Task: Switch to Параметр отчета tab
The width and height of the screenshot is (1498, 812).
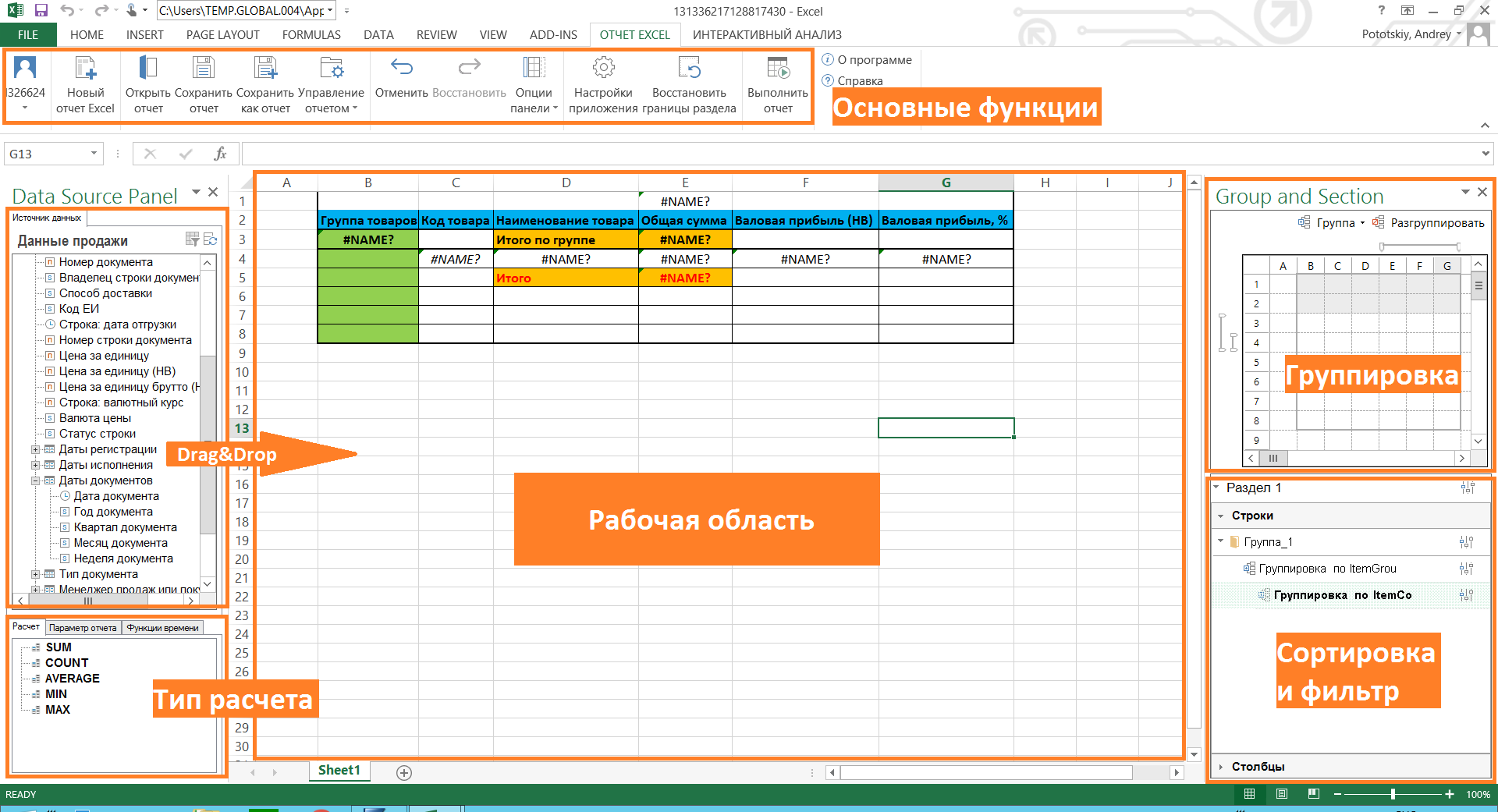Action: tap(83, 628)
